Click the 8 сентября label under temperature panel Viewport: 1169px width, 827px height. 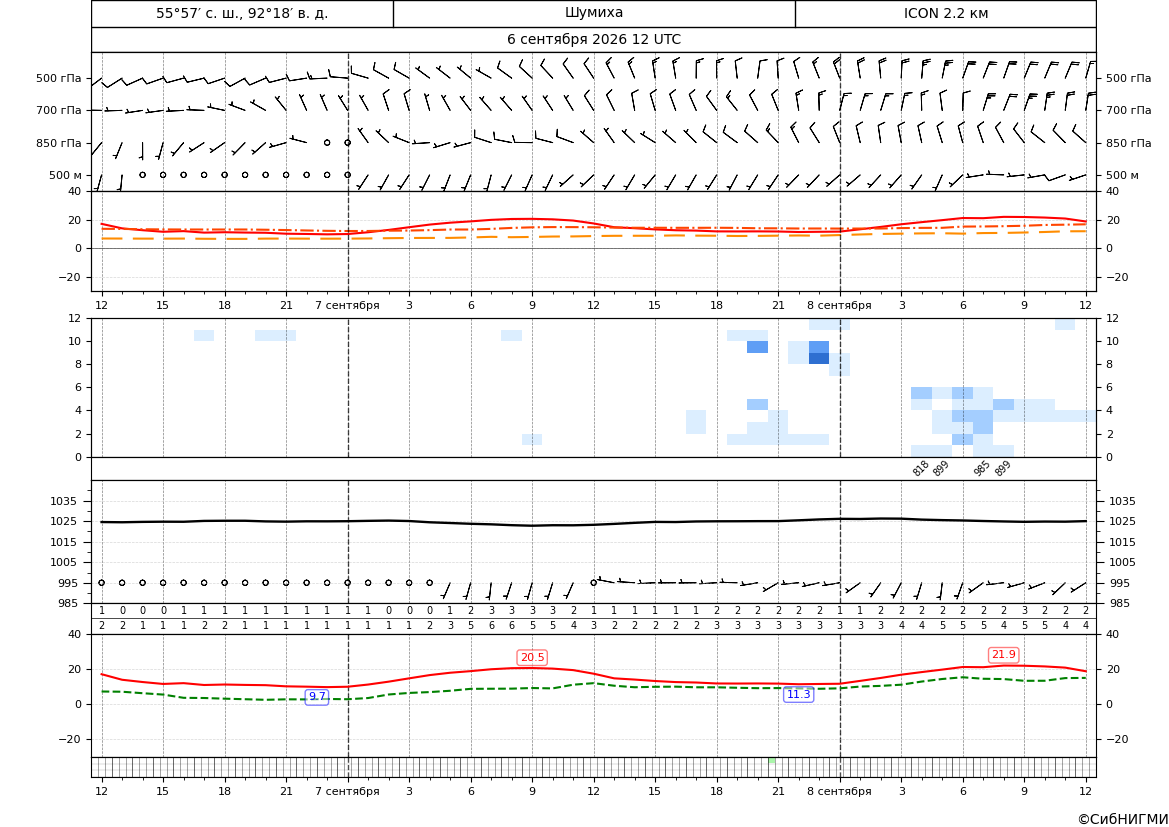pos(839,306)
